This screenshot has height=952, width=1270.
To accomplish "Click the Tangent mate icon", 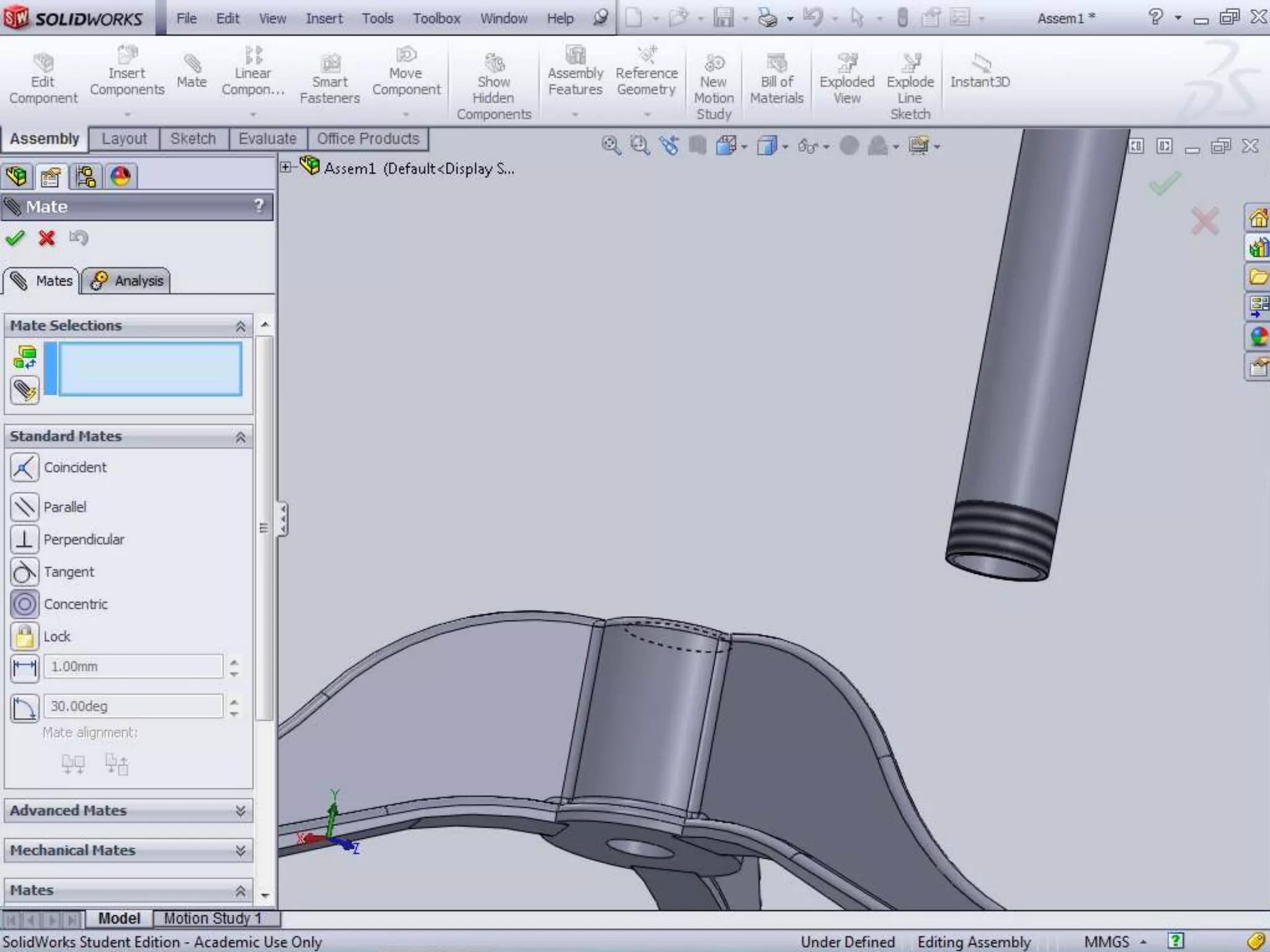I will click(x=25, y=571).
